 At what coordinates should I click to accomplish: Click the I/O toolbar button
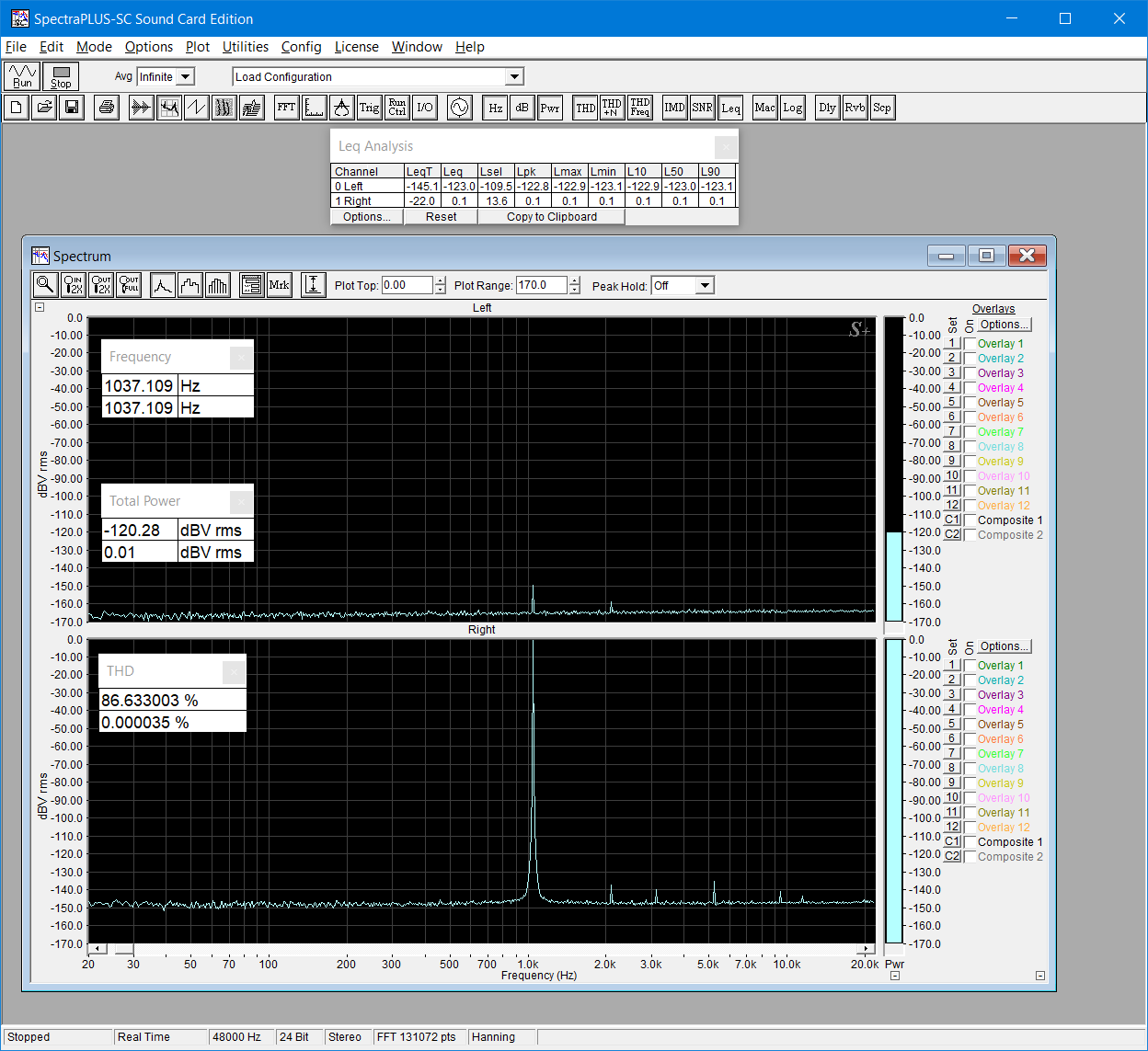(x=424, y=108)
